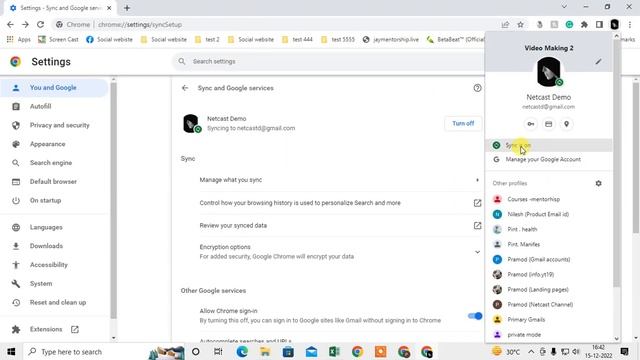Open manage profiles gear icon
The image size is (640, 360).
click(598, 183)
